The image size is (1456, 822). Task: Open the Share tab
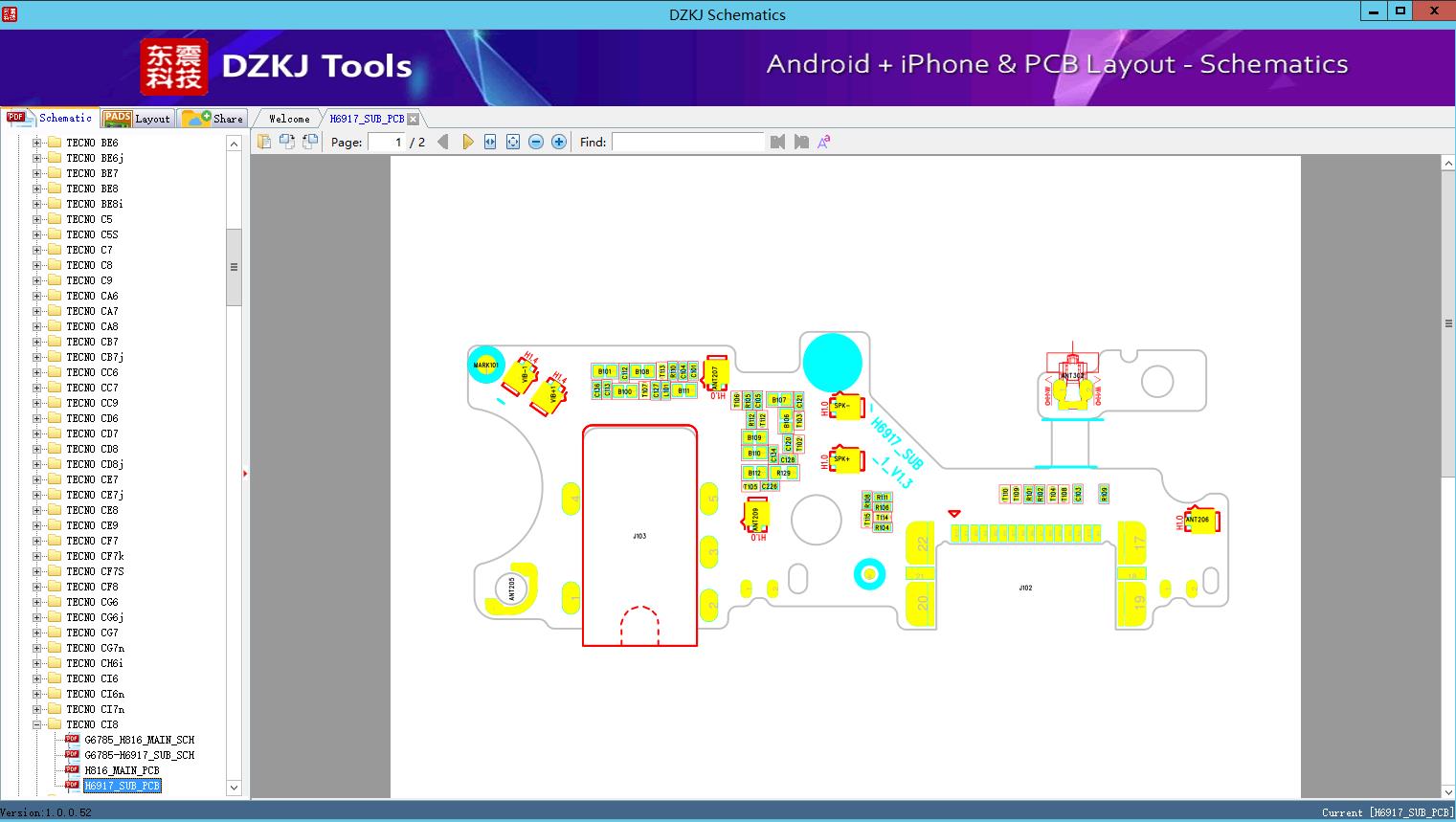213,119
